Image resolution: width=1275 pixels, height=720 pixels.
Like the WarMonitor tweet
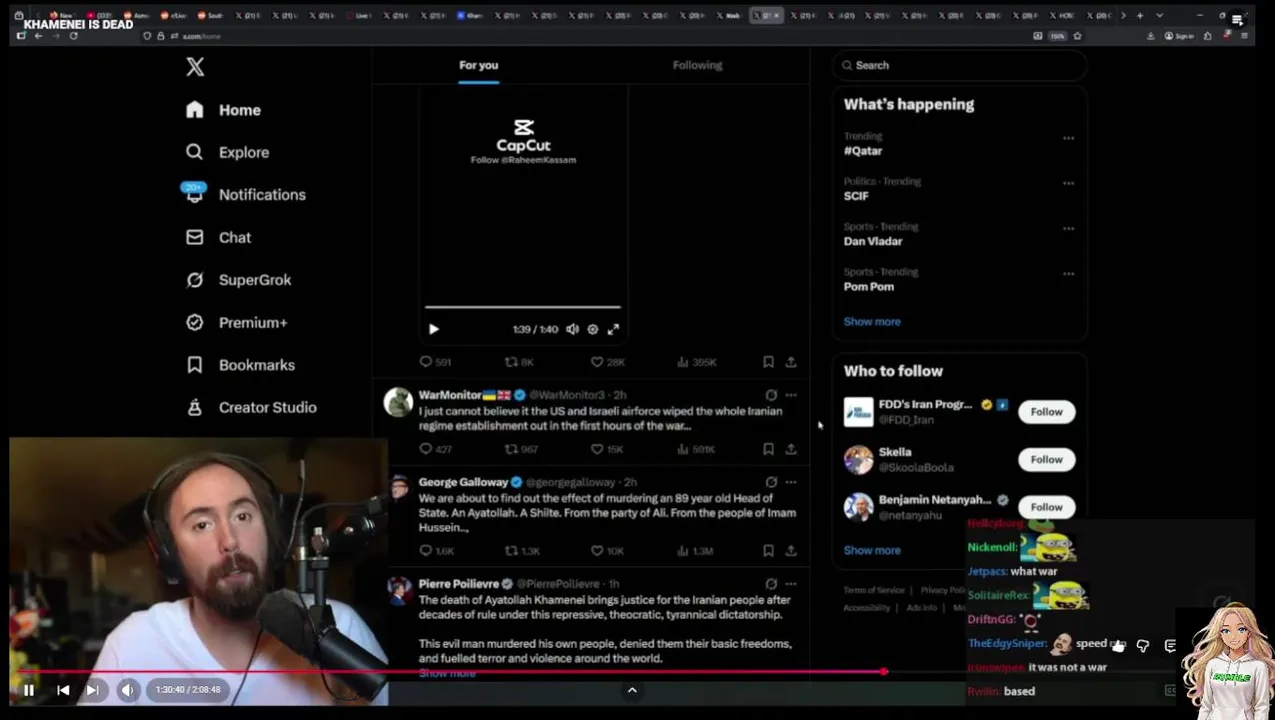(x=606, y=450)
